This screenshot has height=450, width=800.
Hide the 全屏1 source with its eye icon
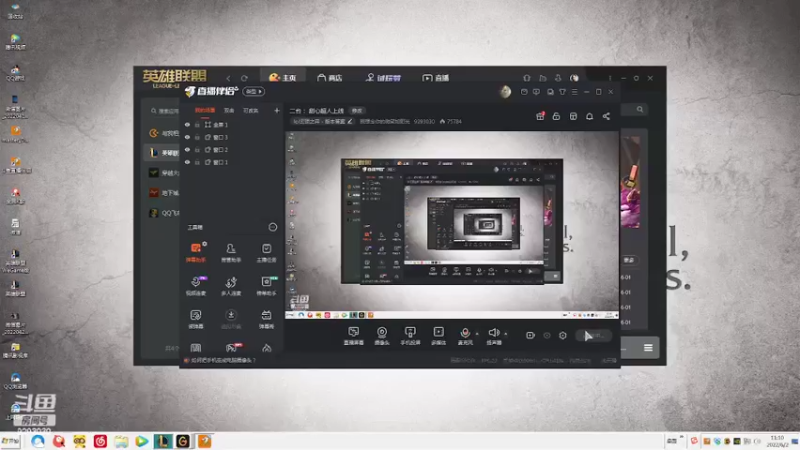tap(187, 124)
